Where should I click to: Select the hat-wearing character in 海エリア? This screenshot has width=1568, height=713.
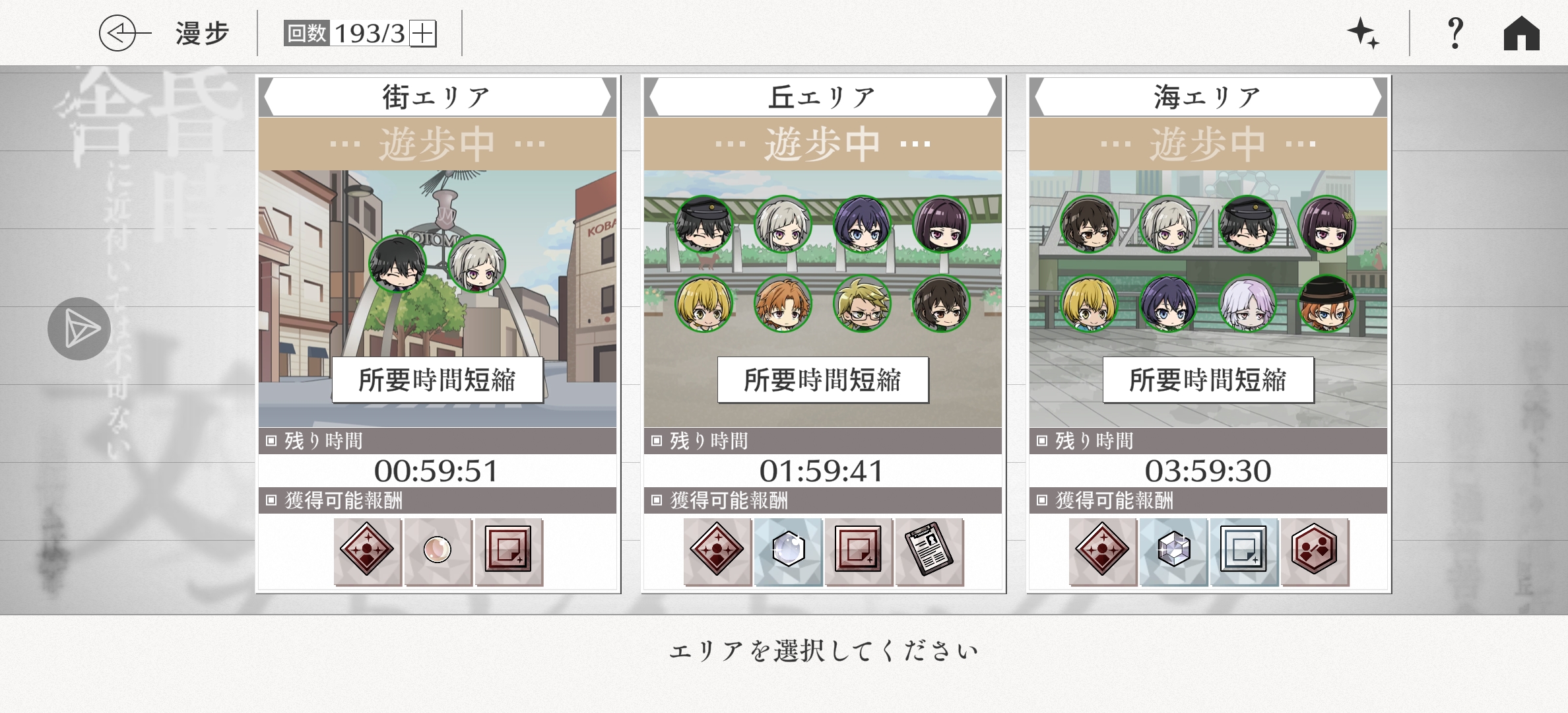click(1327, 303)
